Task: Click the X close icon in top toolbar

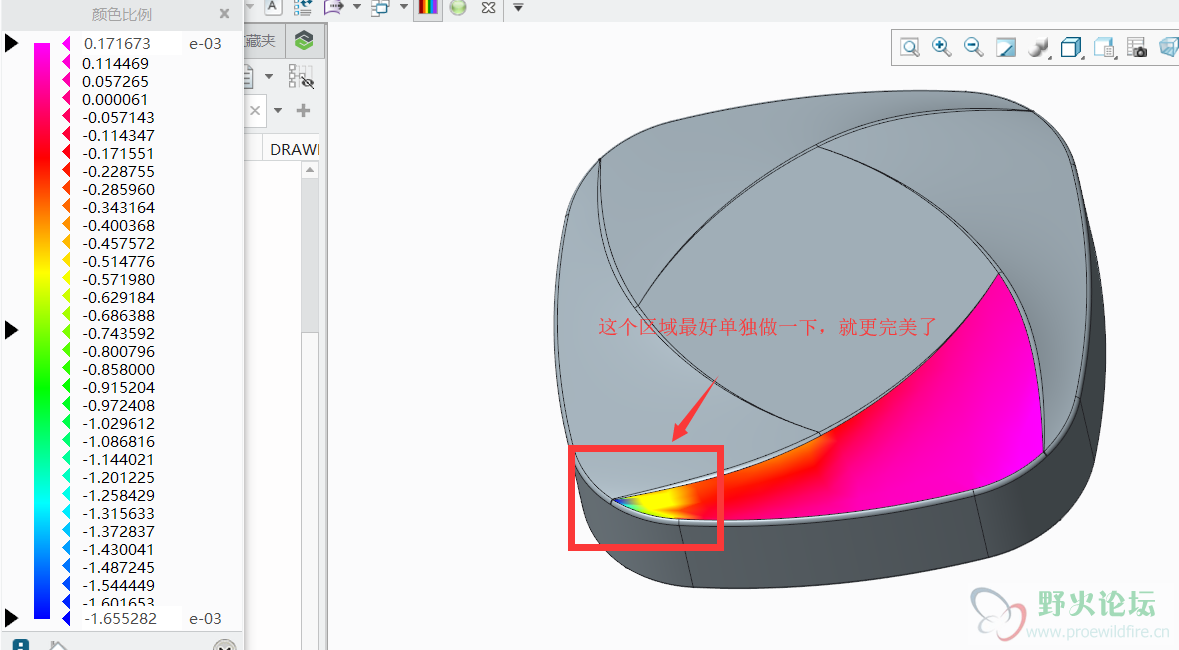Action: pyautogui.click(x=489, y=8)
